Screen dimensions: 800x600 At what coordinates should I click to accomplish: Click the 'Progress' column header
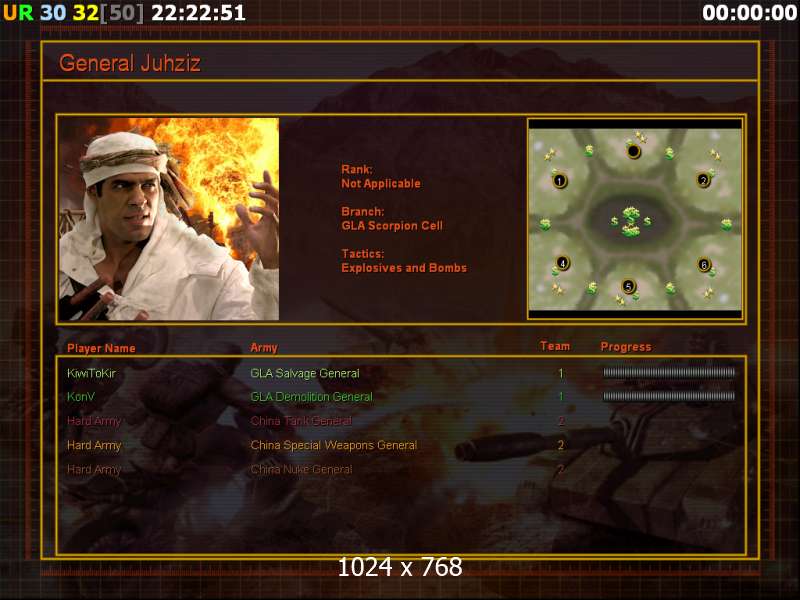626,347
